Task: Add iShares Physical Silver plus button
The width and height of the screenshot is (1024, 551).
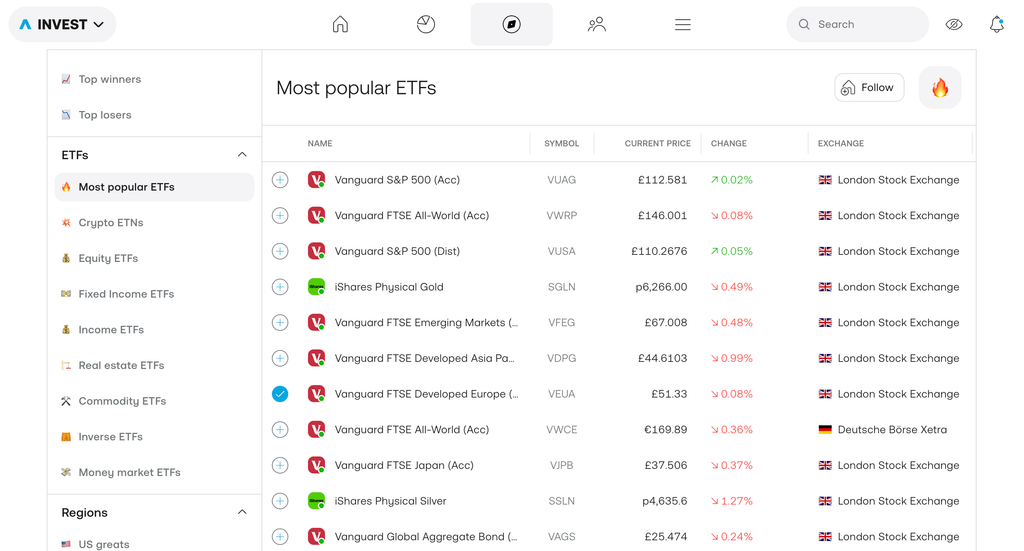Action: 280,501
